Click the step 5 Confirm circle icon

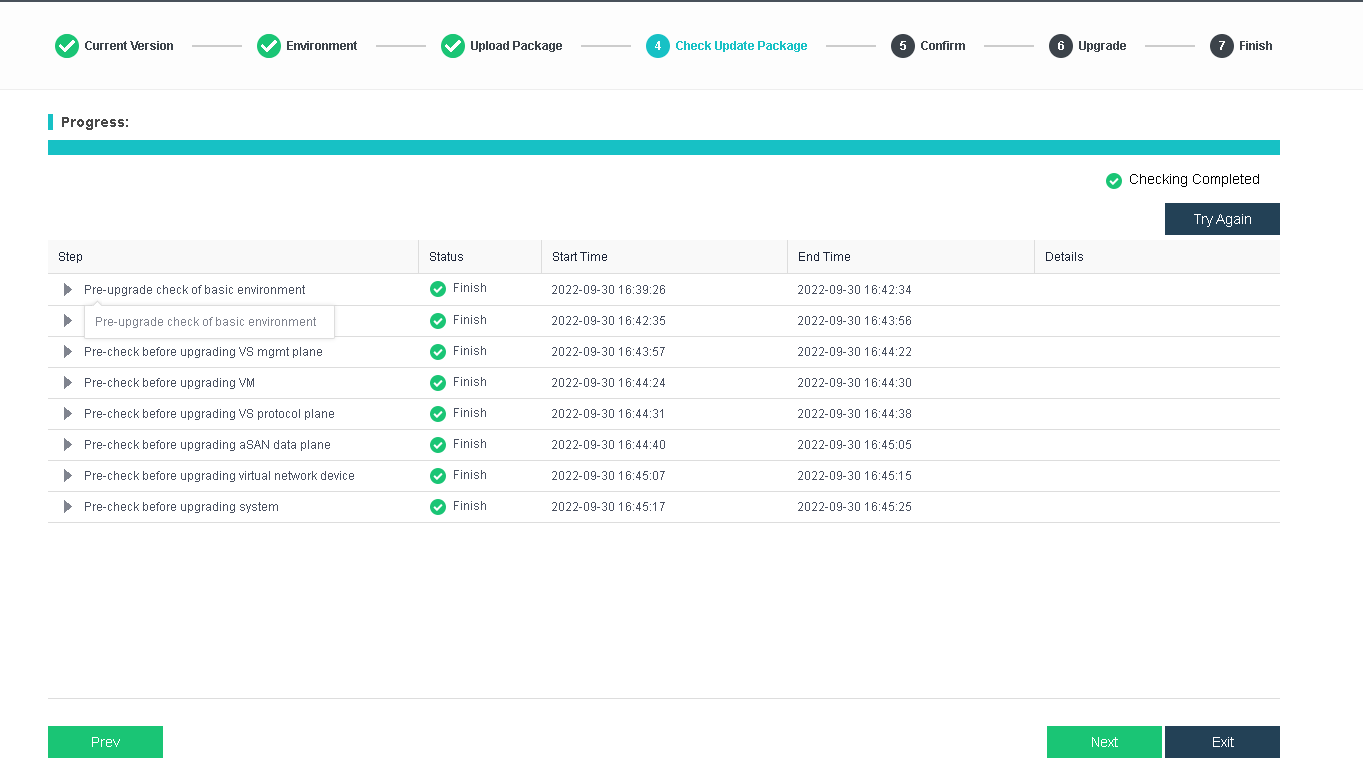tap(903, 46)
